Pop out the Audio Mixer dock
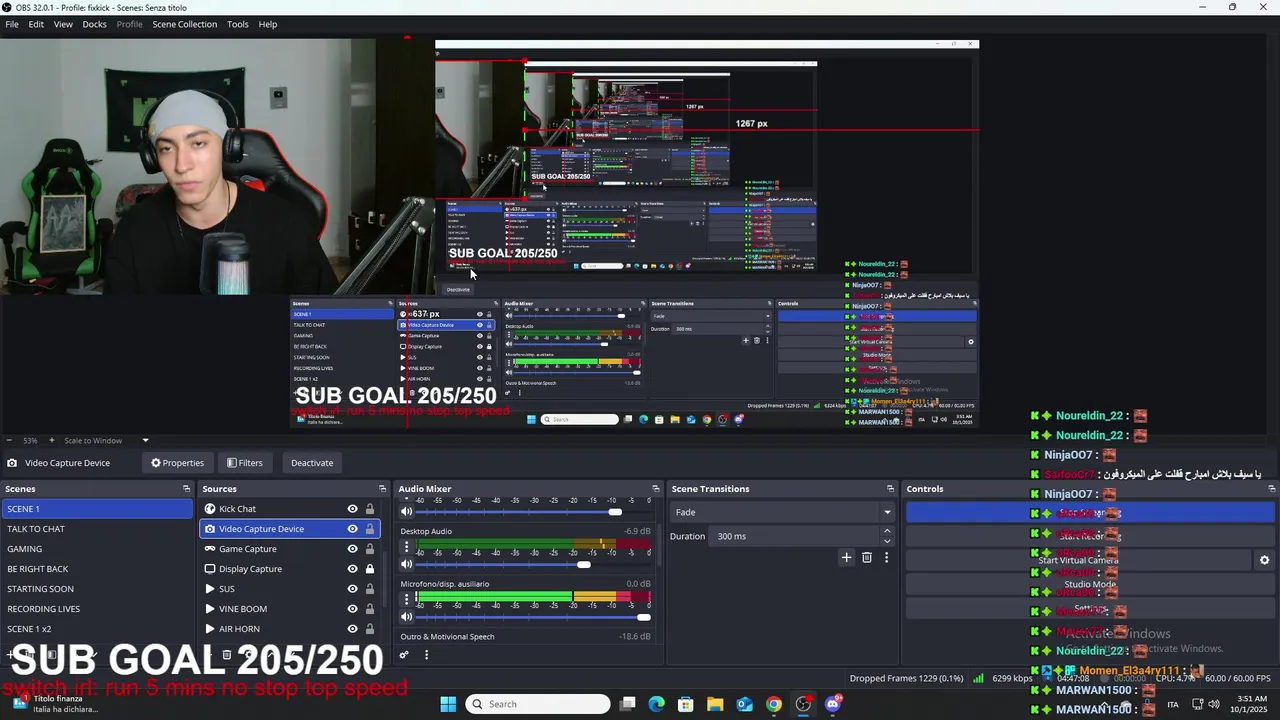This screenshot has height=720, width=1280. pyautogui.click(x=656, y=489)
